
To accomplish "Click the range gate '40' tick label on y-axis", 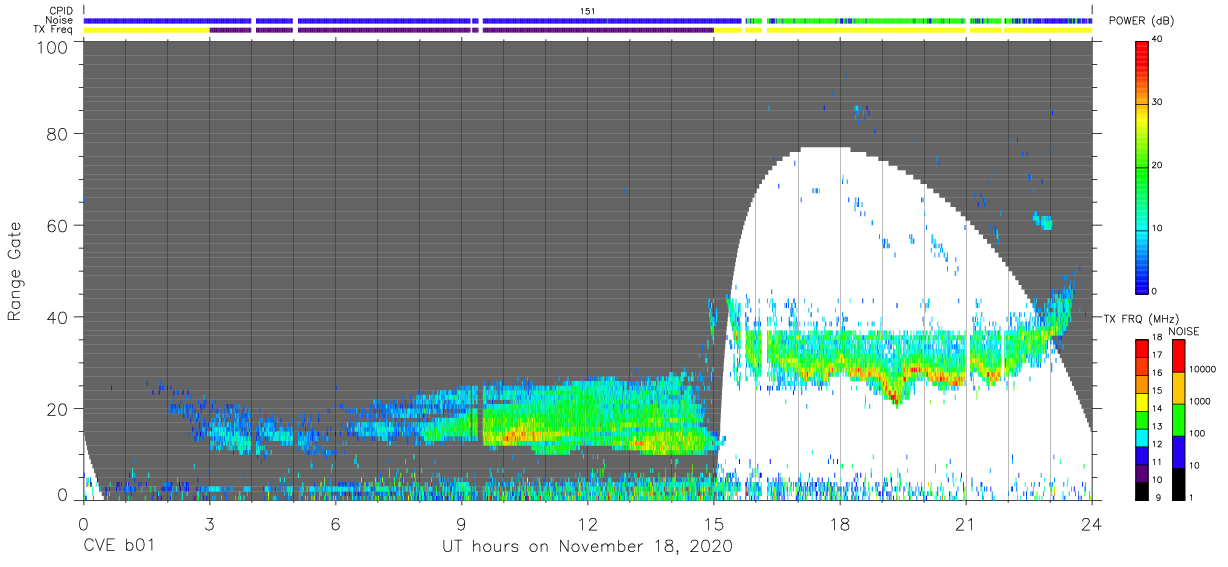I will coord(58,317).
